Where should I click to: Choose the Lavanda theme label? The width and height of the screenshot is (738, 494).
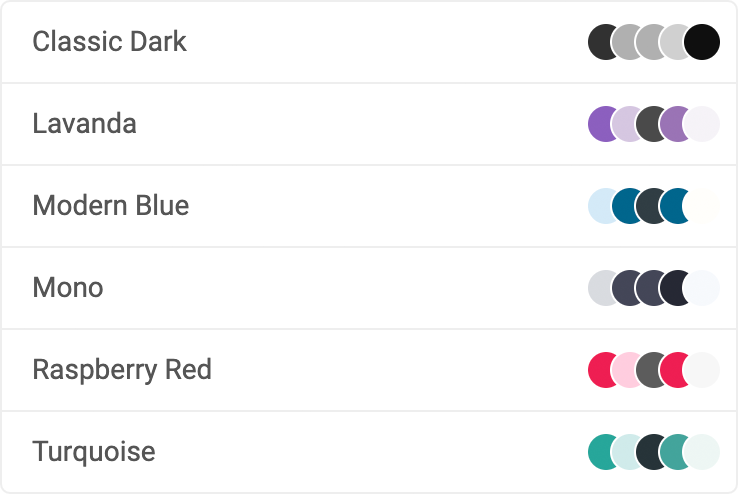[x=84, y=124]
